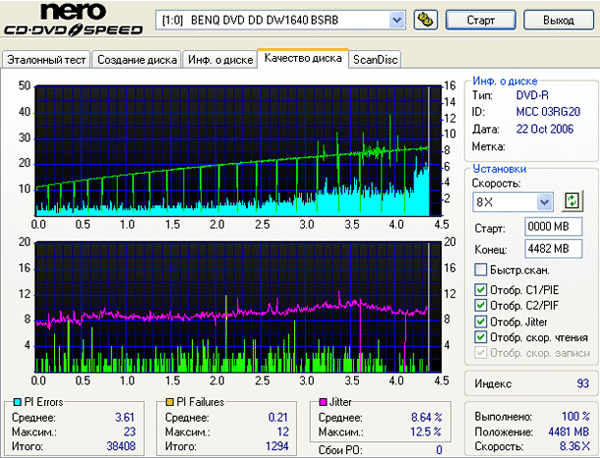Click the Положение value 4481 MB
600x458 pixels.
pos(568,432)
